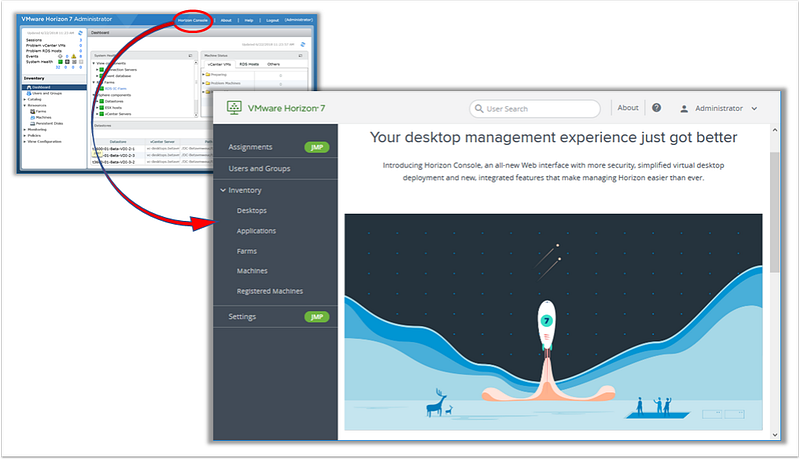The width and height of the screenshot is (800, 459).
Task: Click Logout in Horizon Administrator header
Action: [x=272, y=20]
